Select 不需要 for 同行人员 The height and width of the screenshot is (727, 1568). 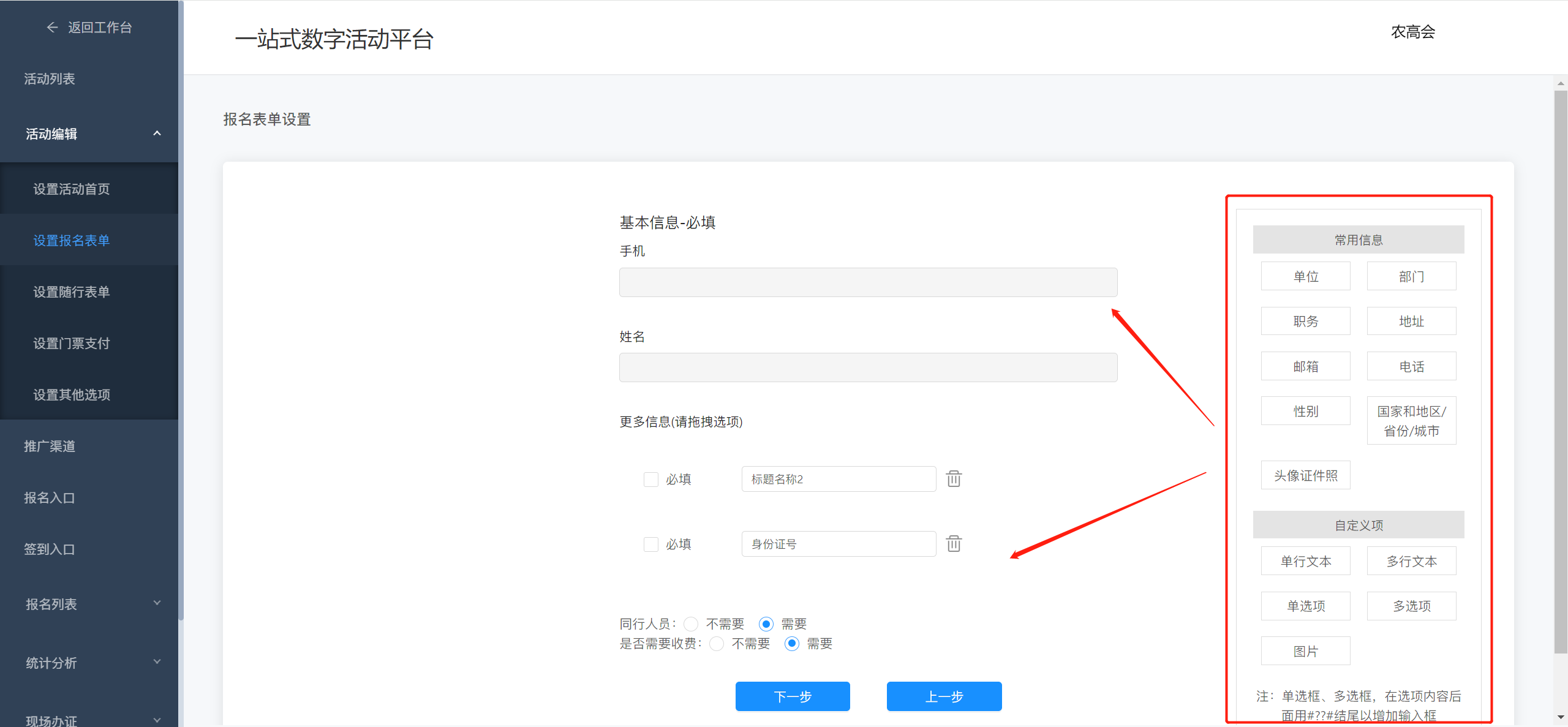pos(691,624)
